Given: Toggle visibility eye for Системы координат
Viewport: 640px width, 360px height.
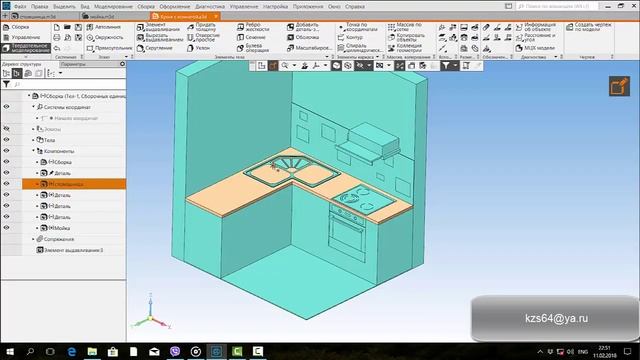Looking at the screenshot, I should [6, 107].
